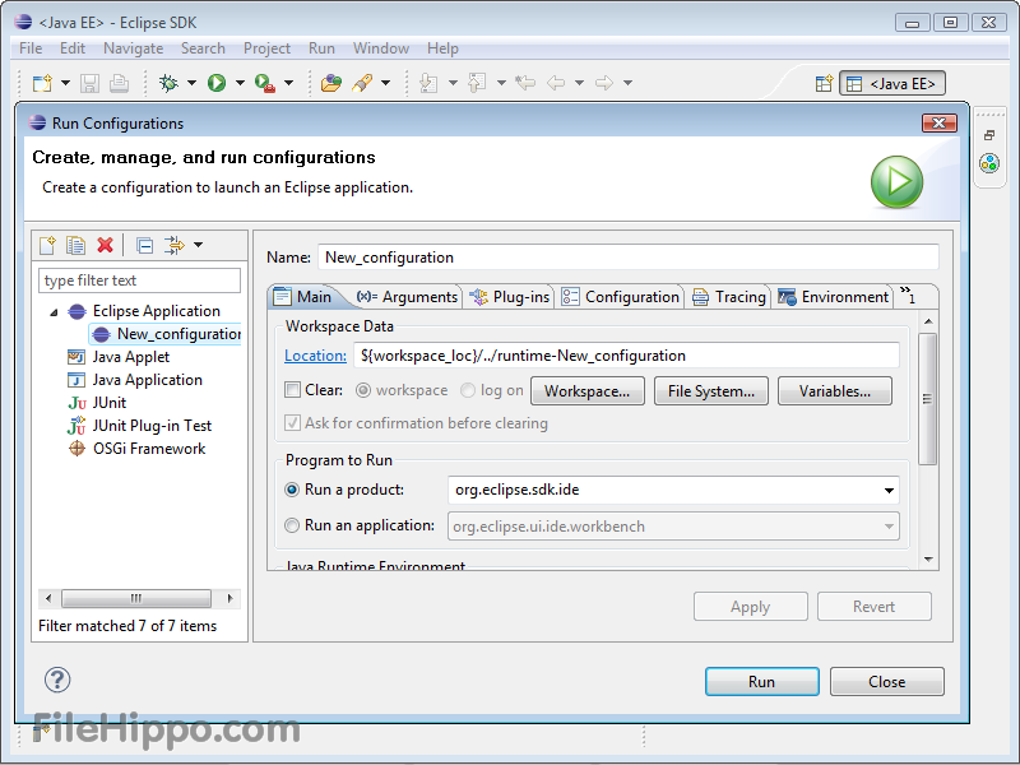Viewport: 1020px width, 765px height.
Task: Click the green Run icon in toolbar
Action: (216, 83)
